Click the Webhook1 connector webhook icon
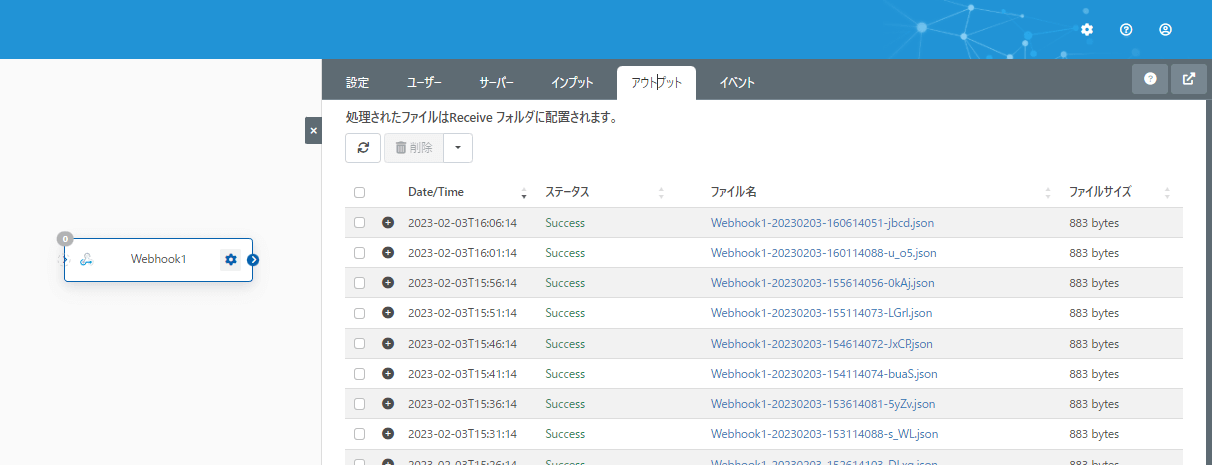The height and width of the screenshot is (465, 1212). (x=87, y=260)
